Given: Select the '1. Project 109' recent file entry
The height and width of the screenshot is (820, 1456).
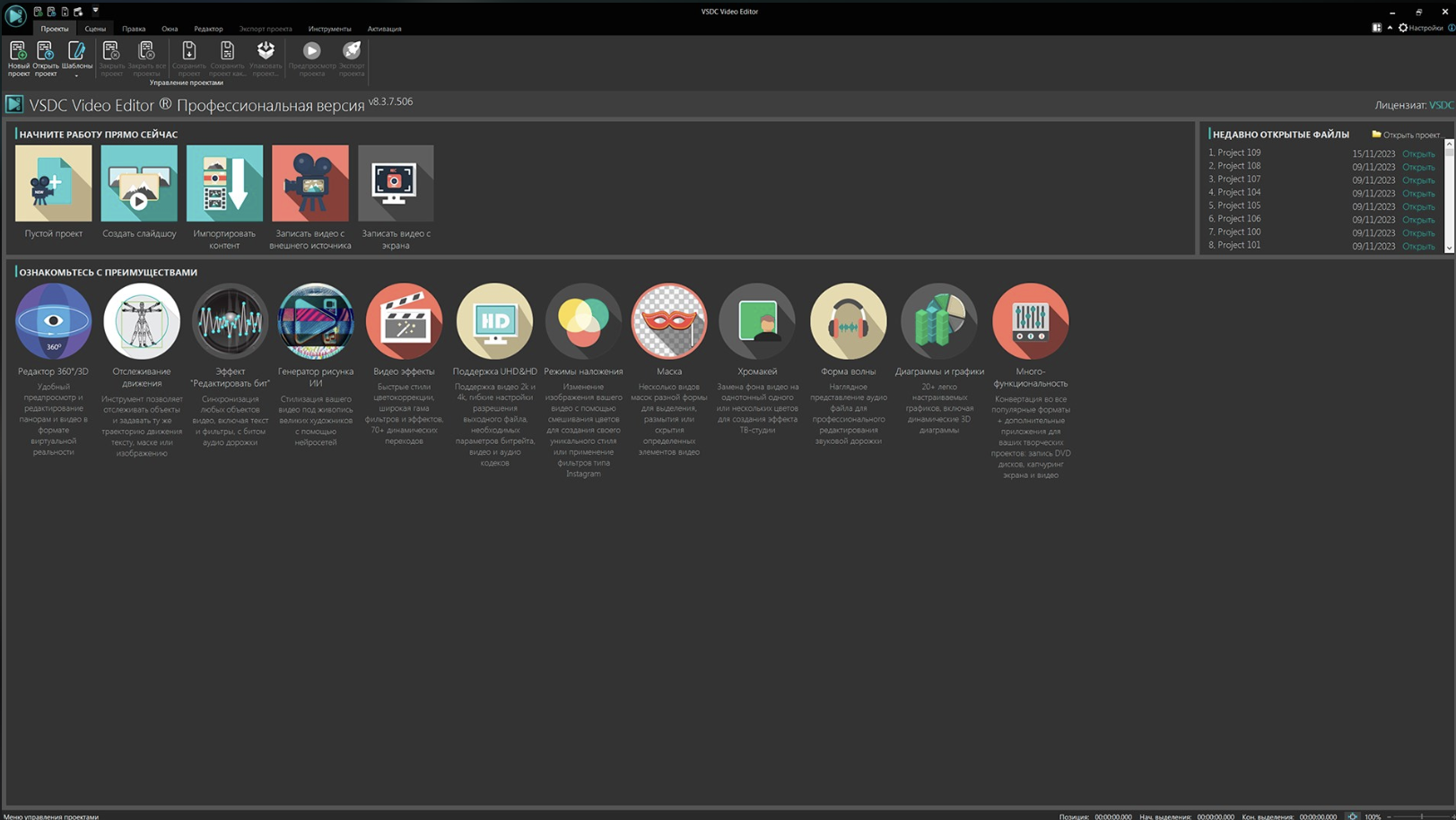Looking at the screenshot, I should coord(1234,153).
